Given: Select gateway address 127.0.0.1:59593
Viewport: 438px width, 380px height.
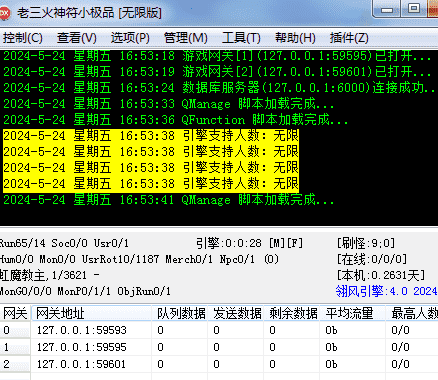Looking at the screenshot, I should coord(82,330).
